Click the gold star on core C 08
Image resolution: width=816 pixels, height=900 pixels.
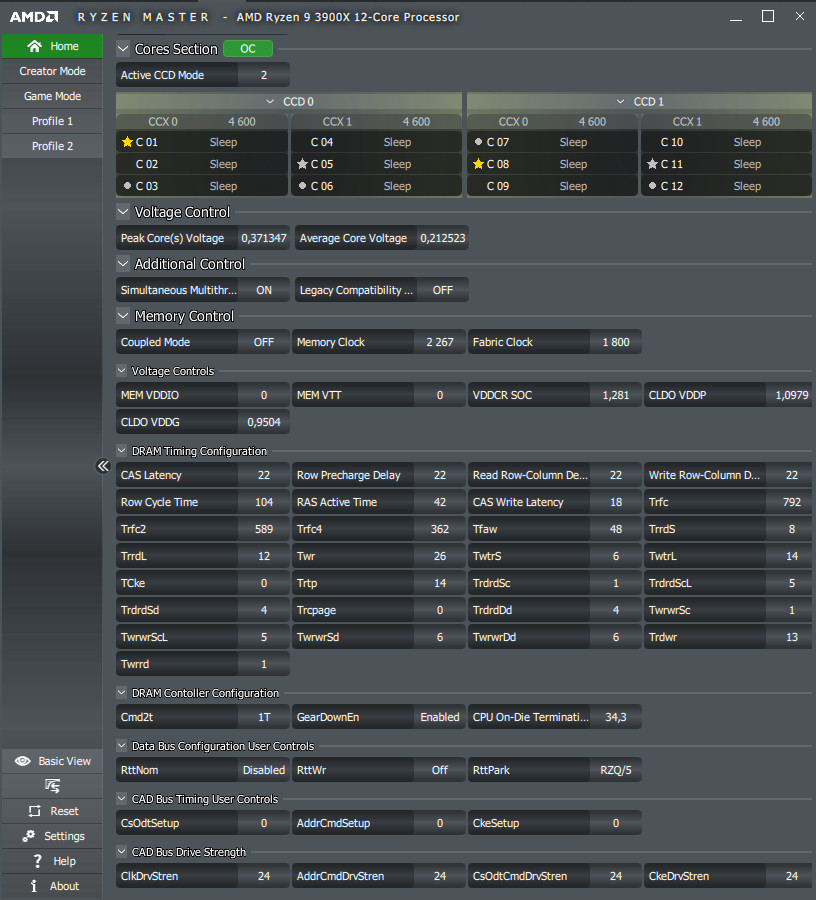tap(478, 164)
